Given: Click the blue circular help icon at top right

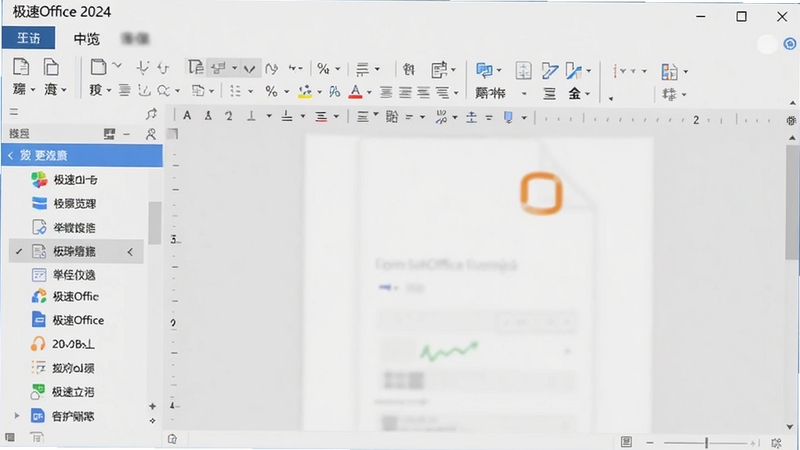Looking at the screenshot, I should (790, 44).
